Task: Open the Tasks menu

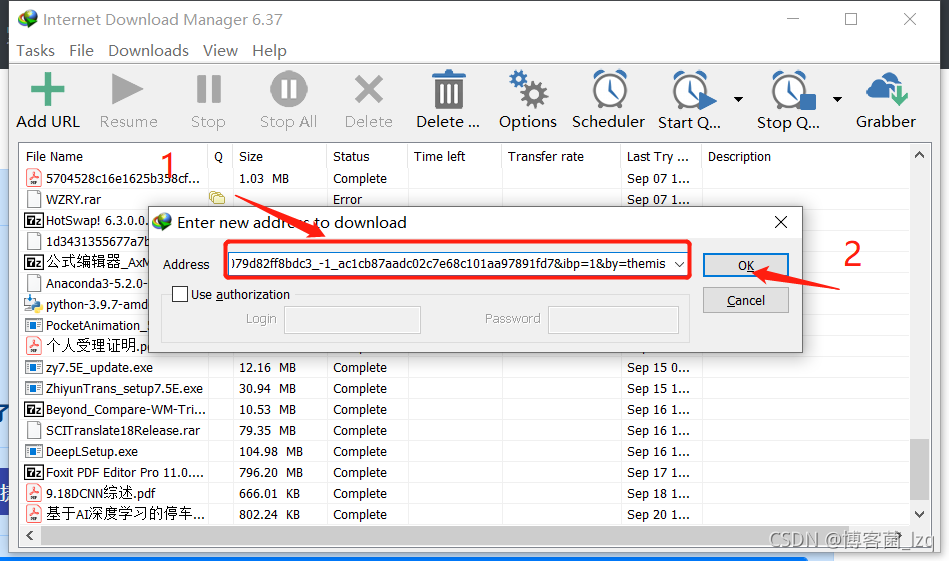Action: click(36, 51)
